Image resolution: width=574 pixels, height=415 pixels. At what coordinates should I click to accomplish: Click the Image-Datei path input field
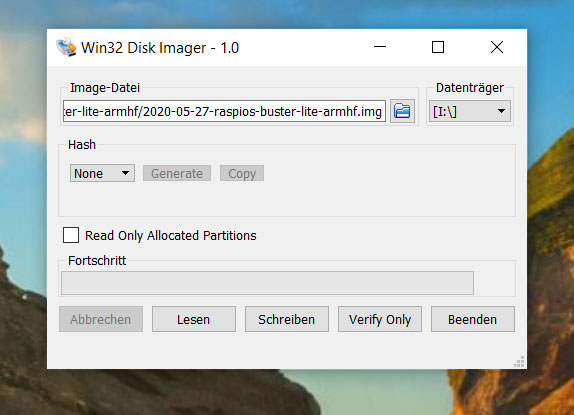[x=224, y=111]
